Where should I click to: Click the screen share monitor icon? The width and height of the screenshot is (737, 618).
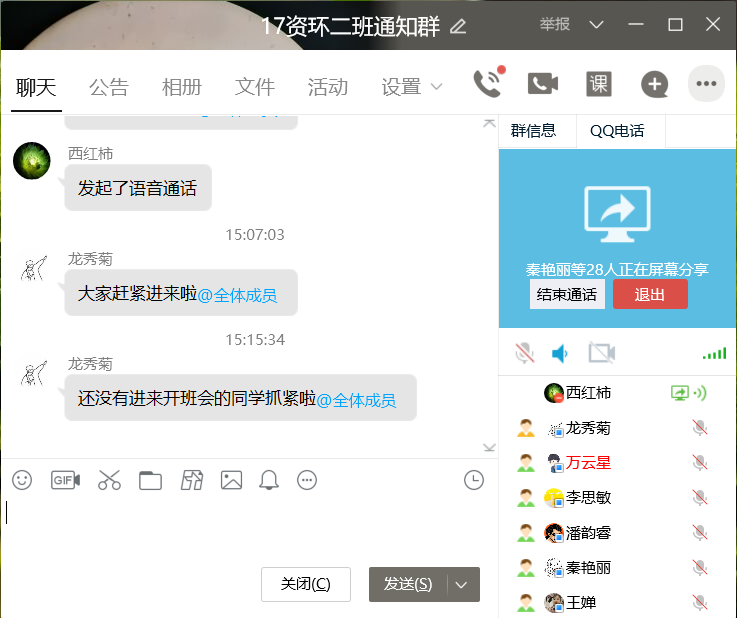(617, 214)
